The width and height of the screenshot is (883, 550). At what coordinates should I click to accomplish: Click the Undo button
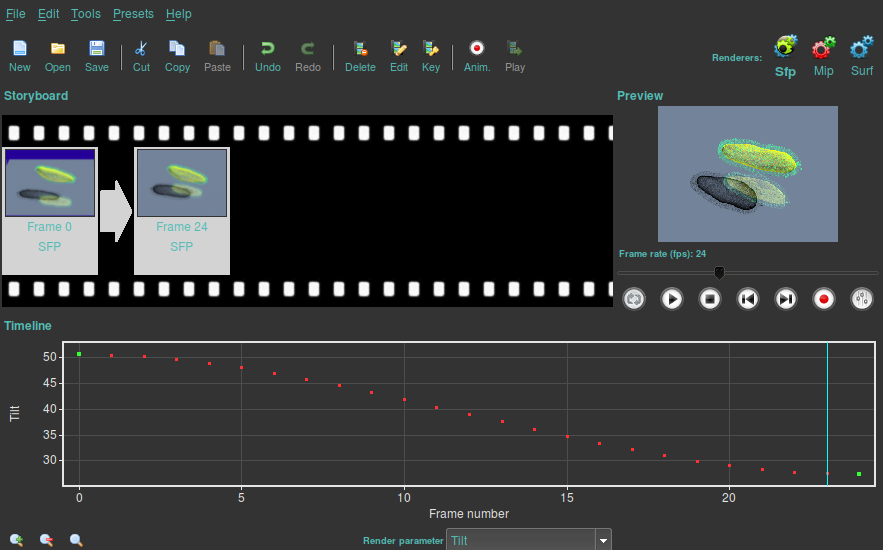click(268, 55)
